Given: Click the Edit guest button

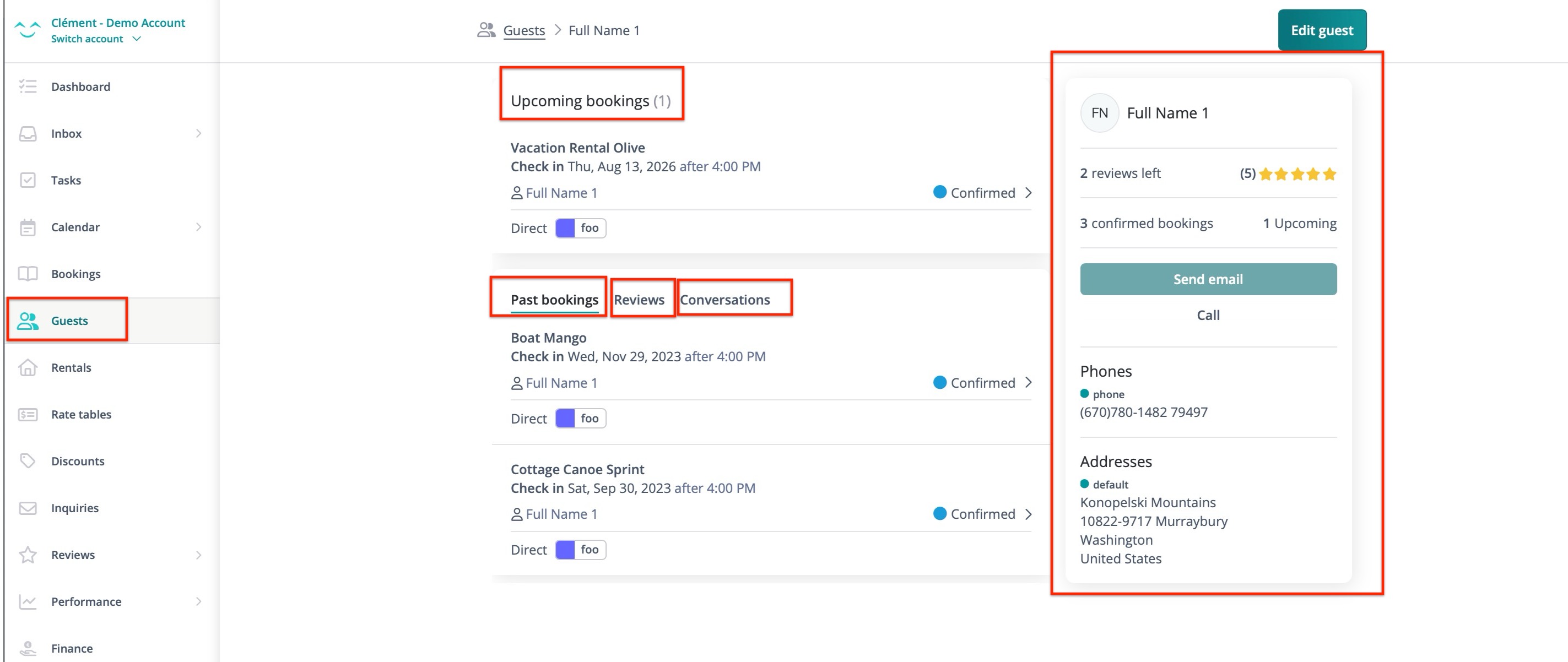Looking at the screenshot, I should (x=1322, y=30).
